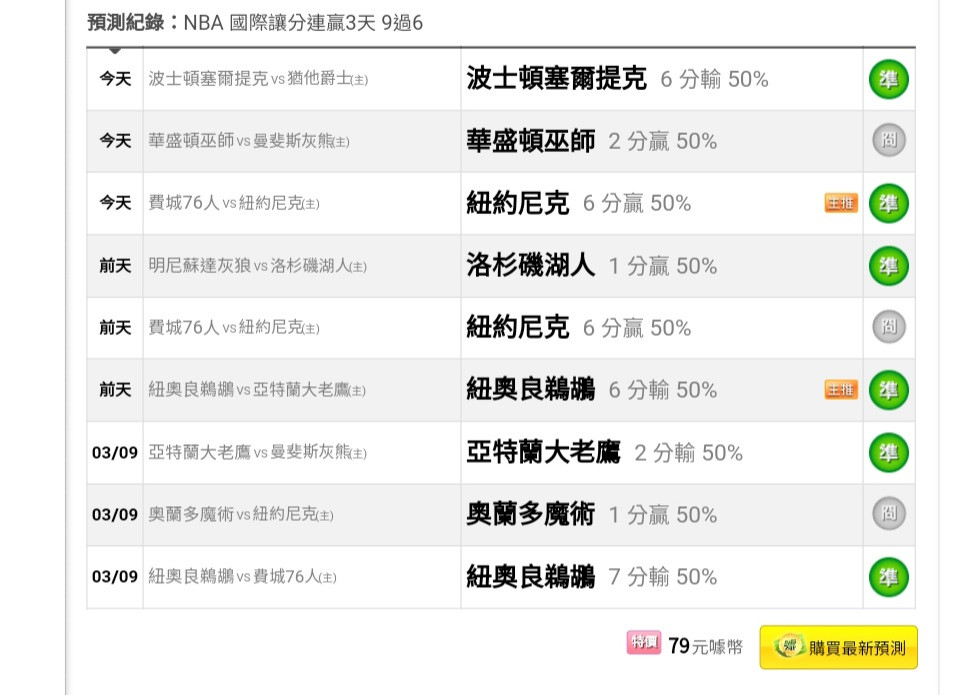972x695 pixels.
Task: Click green 準 icon on 紐奧良鵜鶘 7分輸 row
Action: tap(888, 577)
